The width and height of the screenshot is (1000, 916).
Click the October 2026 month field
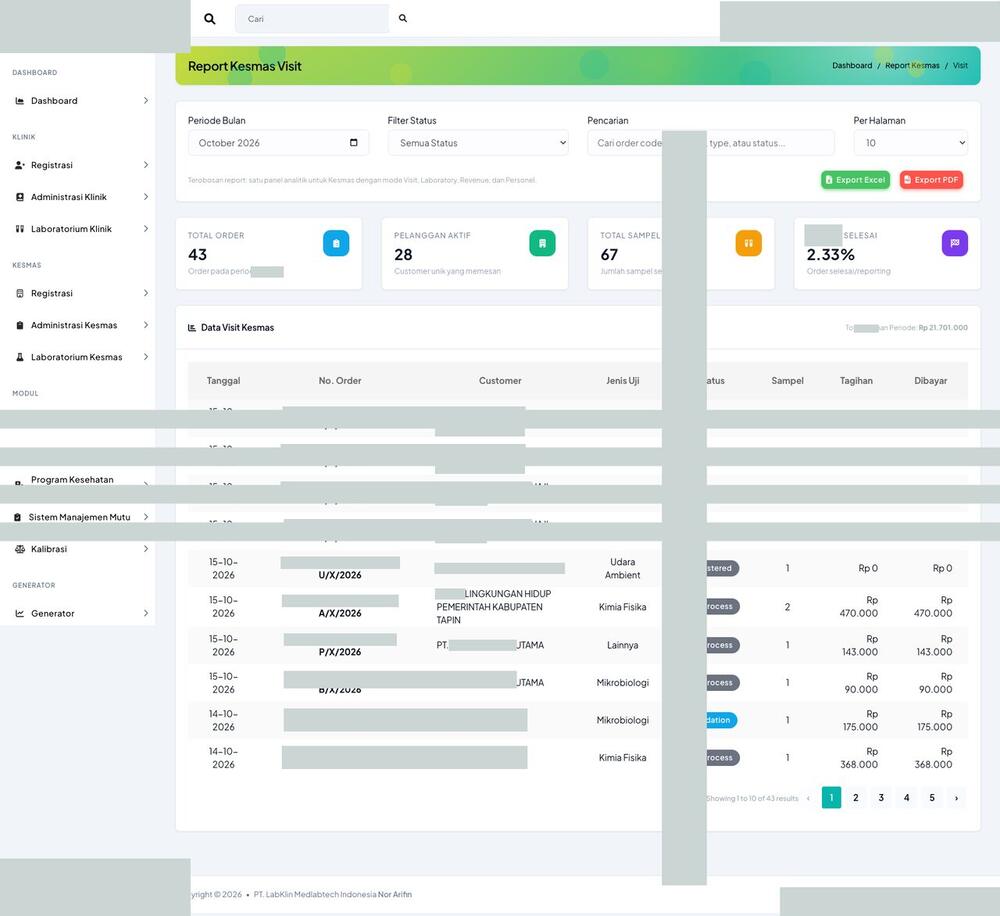(278, 143)
